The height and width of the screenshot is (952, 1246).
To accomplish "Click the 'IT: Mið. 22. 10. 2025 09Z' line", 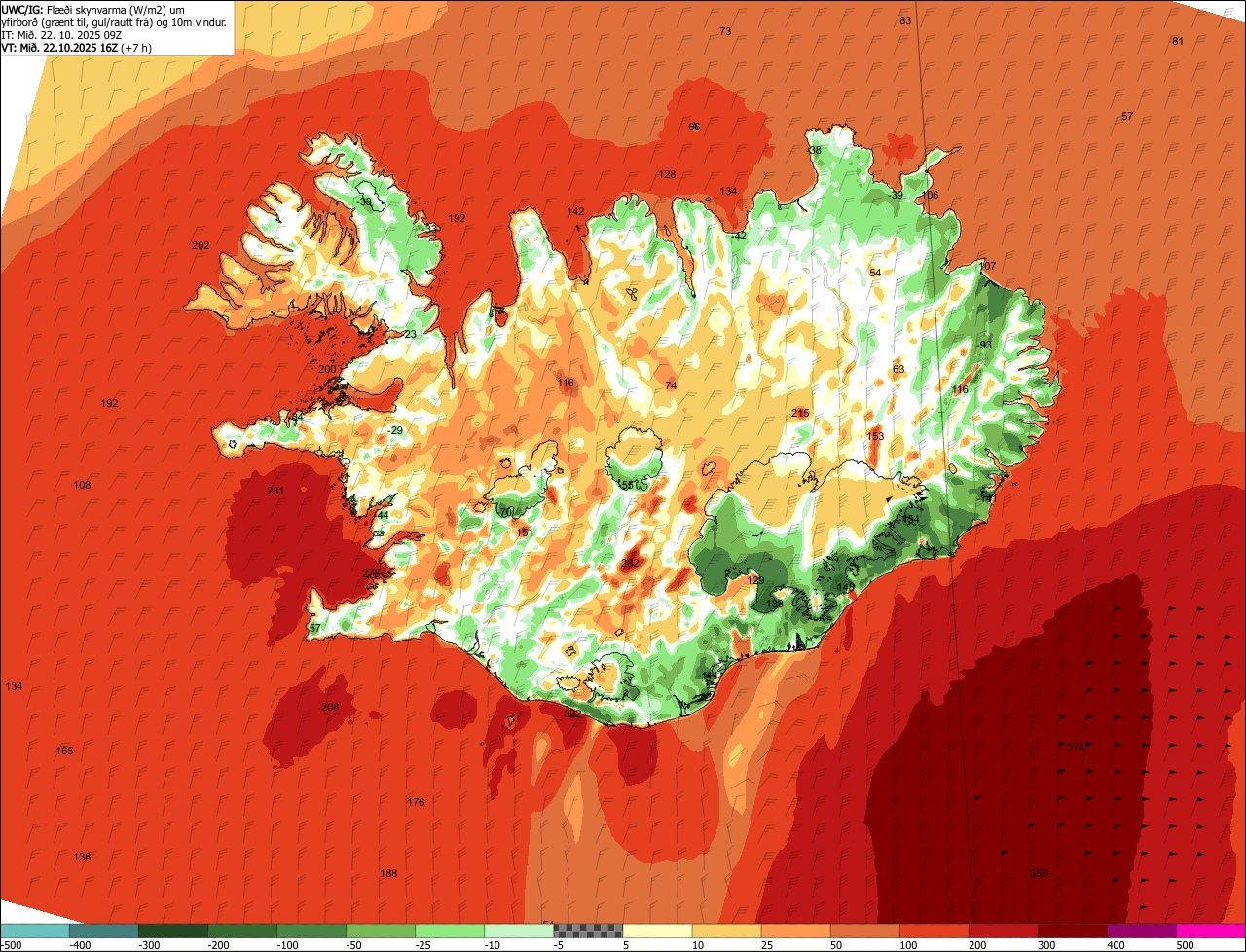I will [61, 34].
